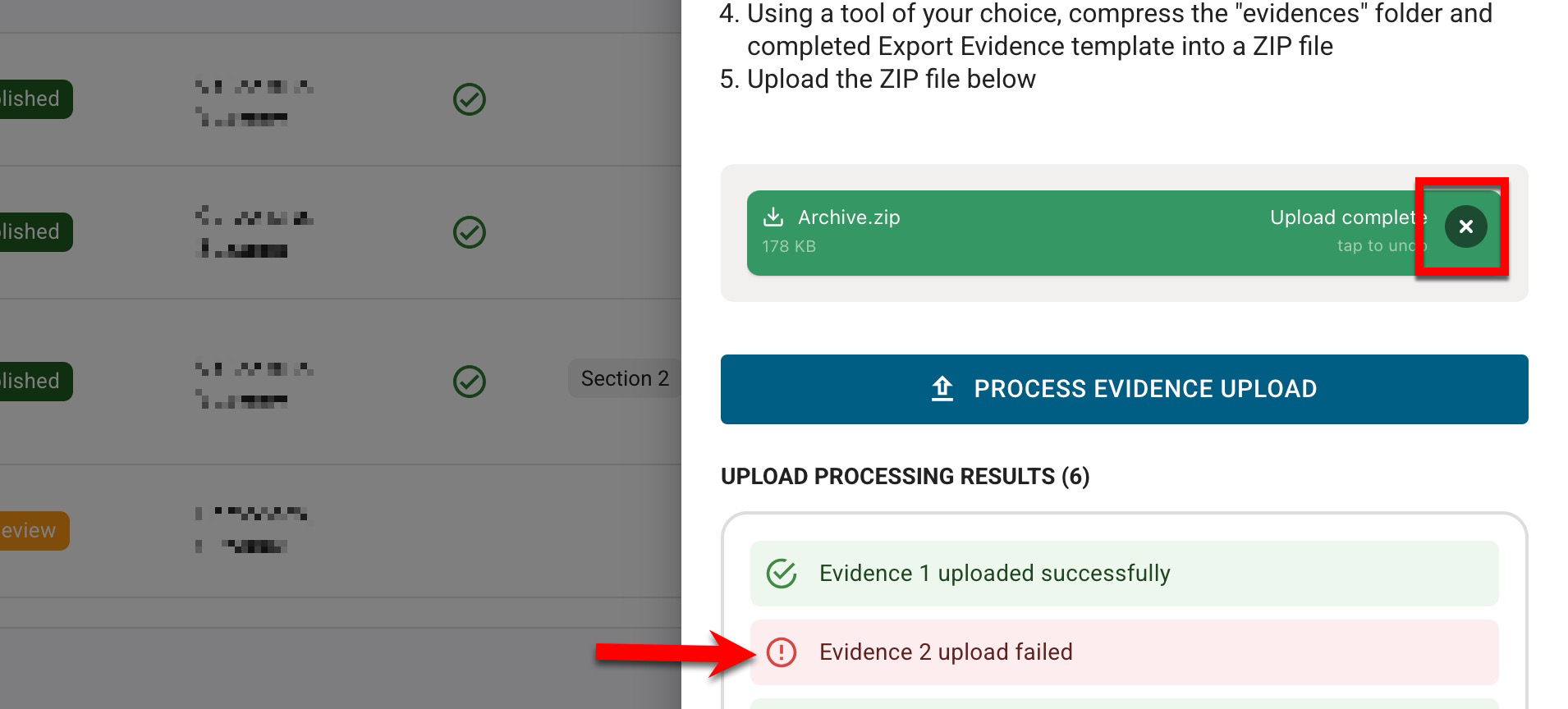Click the Published badge in the second row
The image size is (1568, 709).
[x=33, y=232]
